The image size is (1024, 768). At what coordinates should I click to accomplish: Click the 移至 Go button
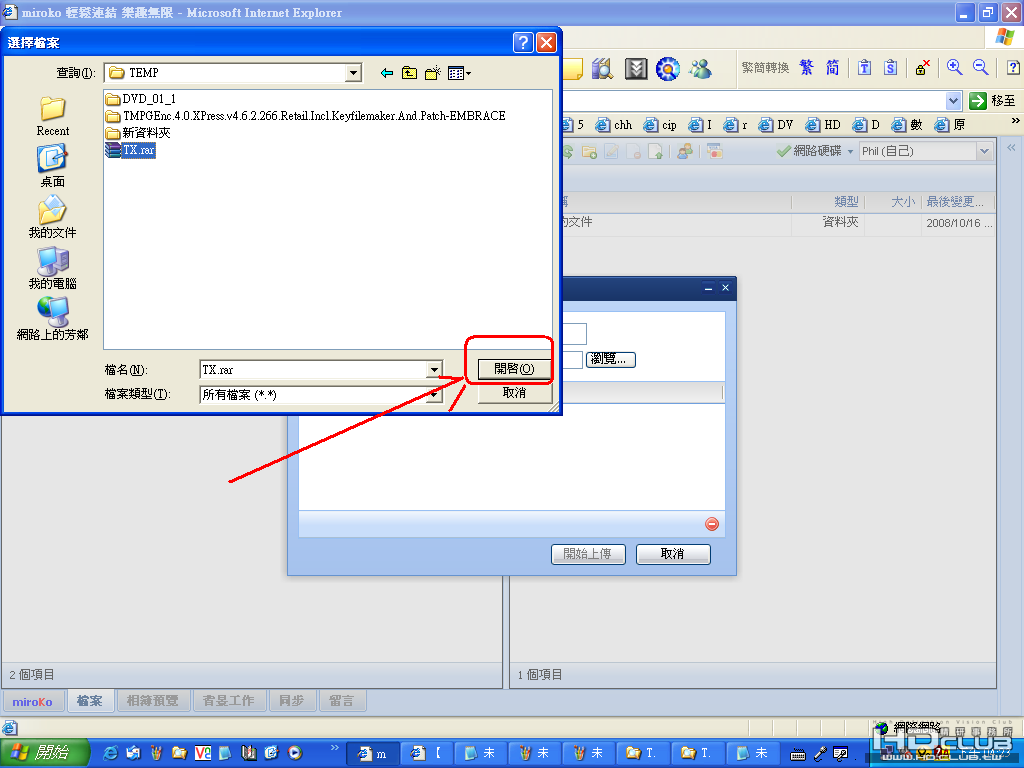click(x=993, y=101)
